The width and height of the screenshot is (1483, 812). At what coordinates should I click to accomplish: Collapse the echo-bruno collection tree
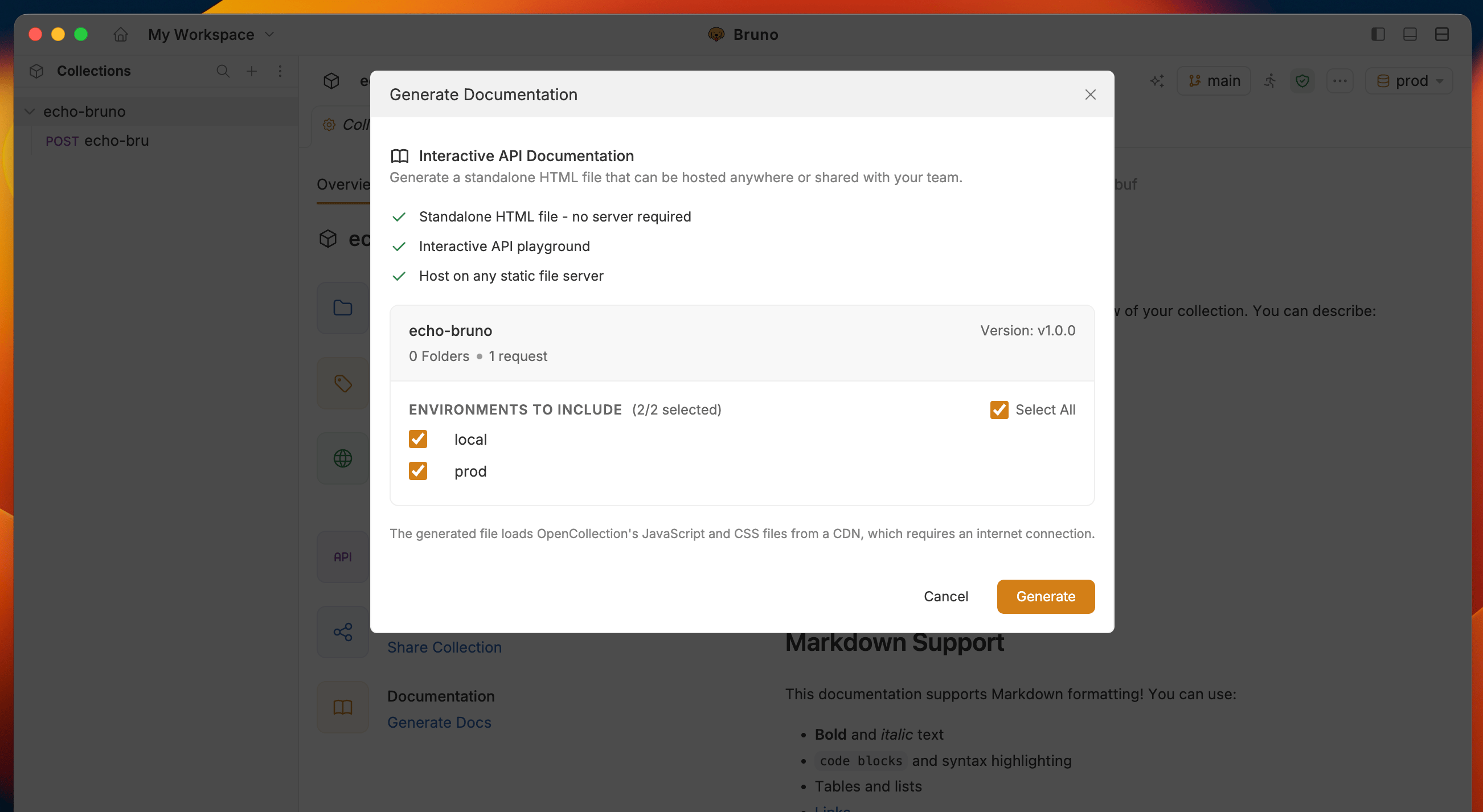(x=30, y=111)
